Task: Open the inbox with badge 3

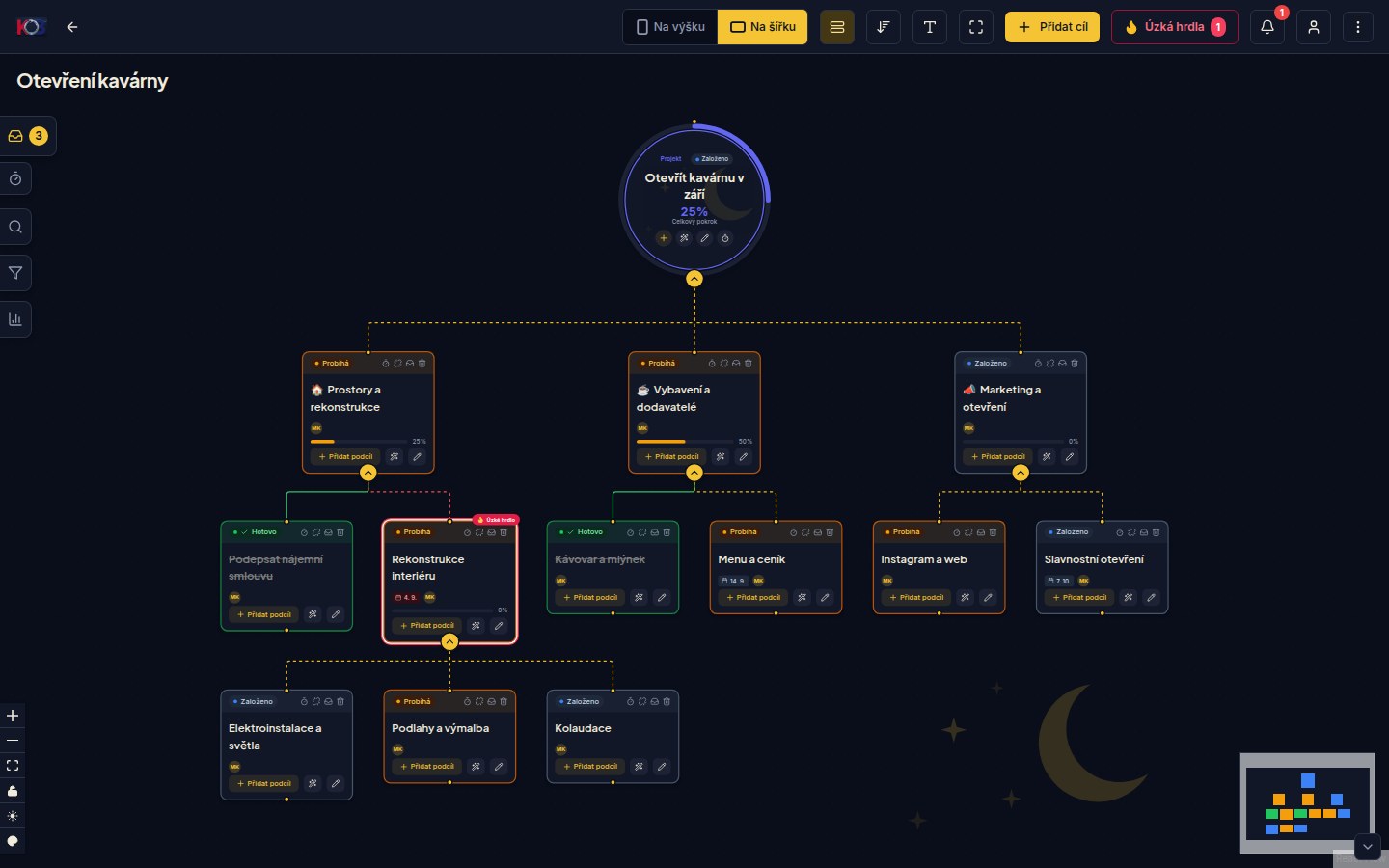Action: pyautogui.click(x=27, y=136)
